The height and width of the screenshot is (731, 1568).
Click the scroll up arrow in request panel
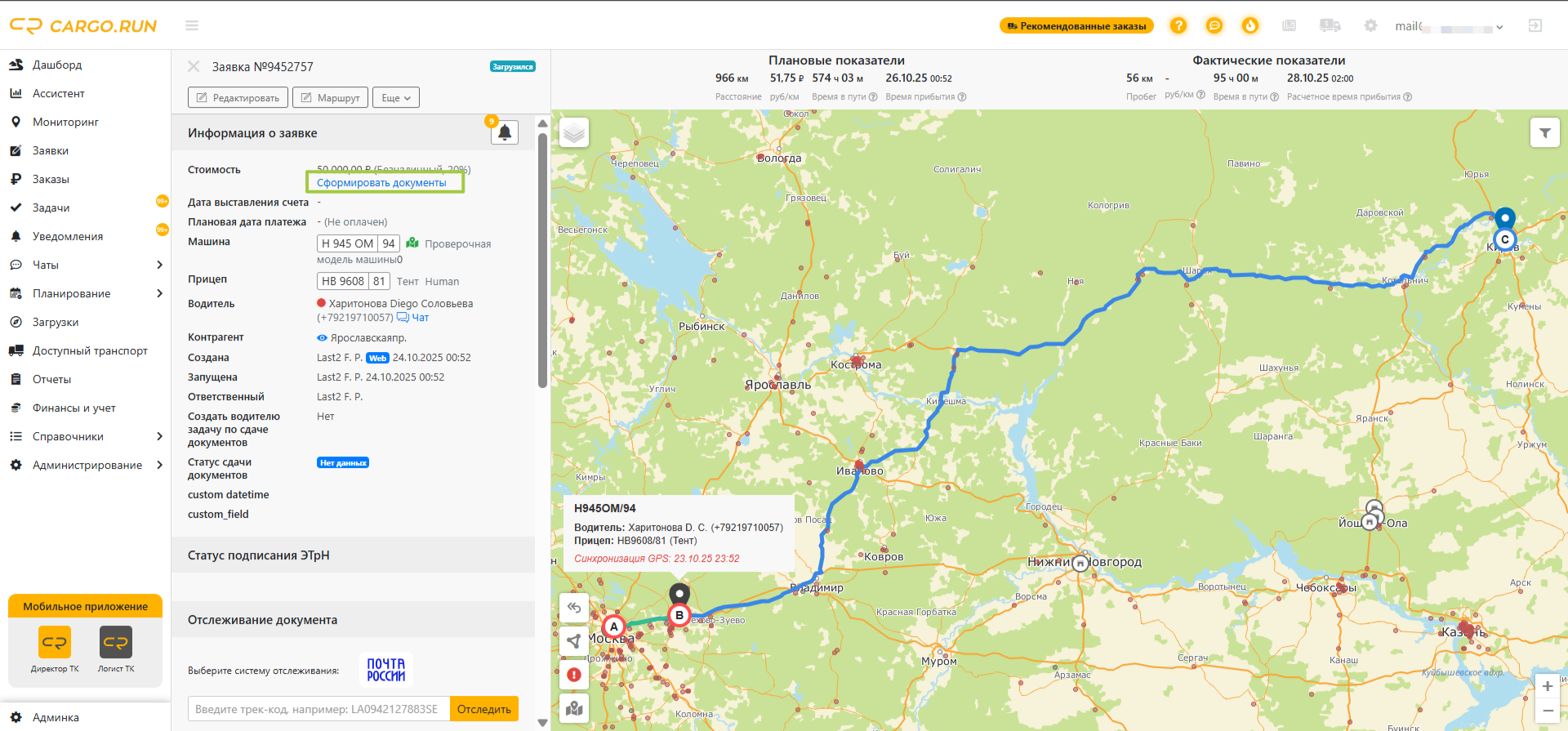(542, 123)
